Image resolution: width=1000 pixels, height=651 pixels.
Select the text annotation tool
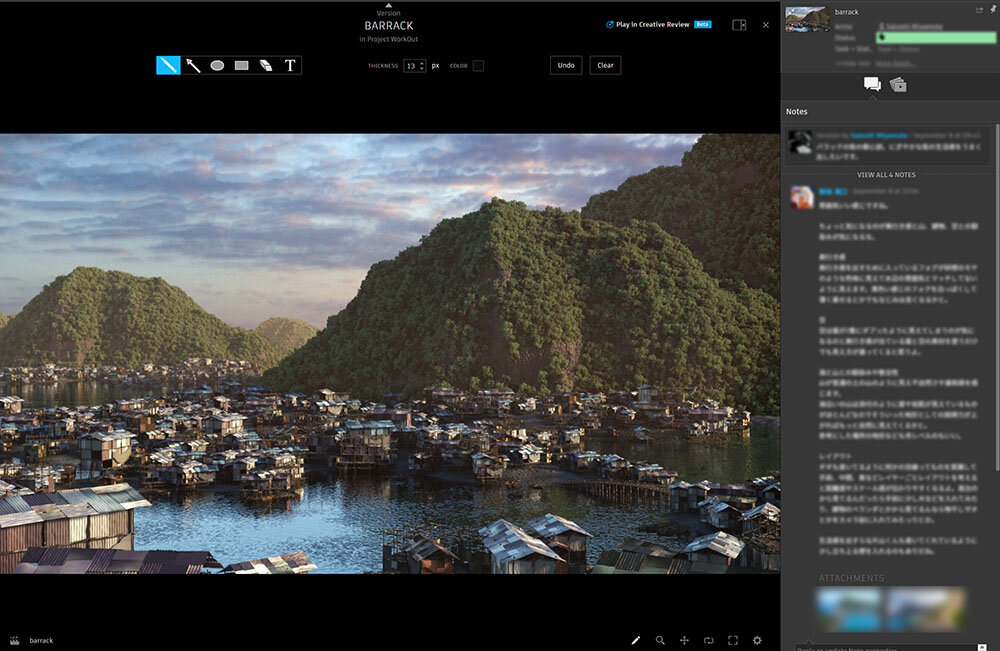coord(290,66)
